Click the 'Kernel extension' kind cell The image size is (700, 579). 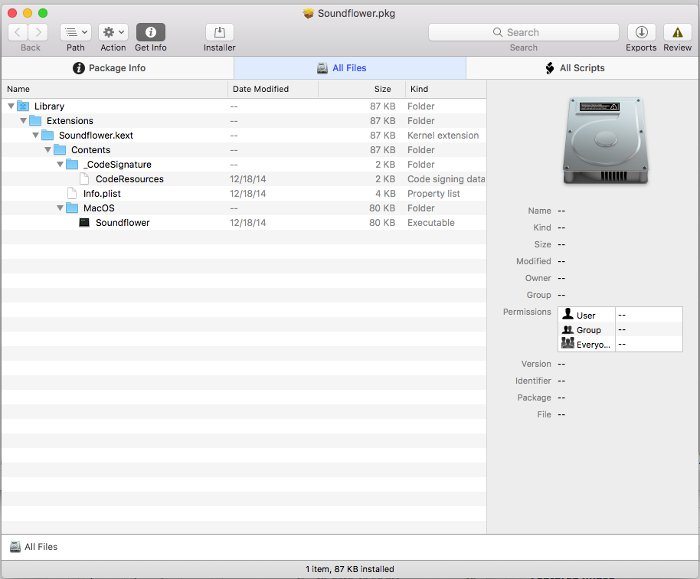pyautogui.click(x=443, y=135)
